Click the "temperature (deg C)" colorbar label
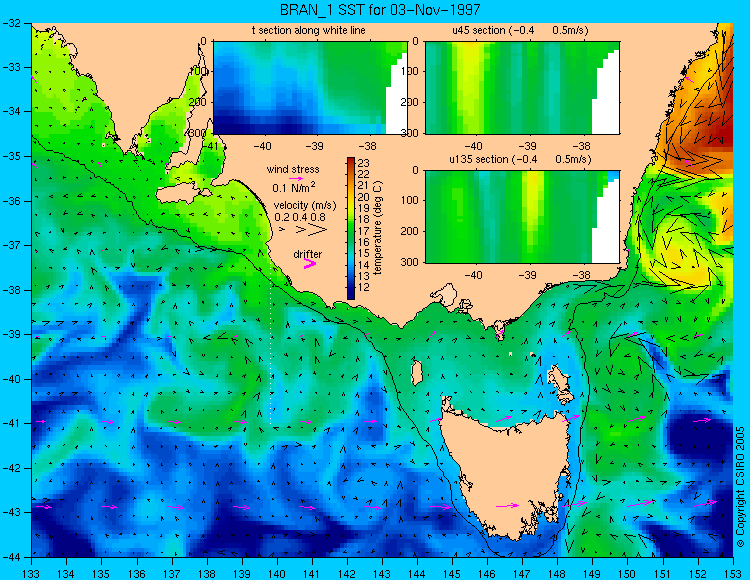This screenshot has width=750, height=580. pyautogui.click(x=378, y=228)
